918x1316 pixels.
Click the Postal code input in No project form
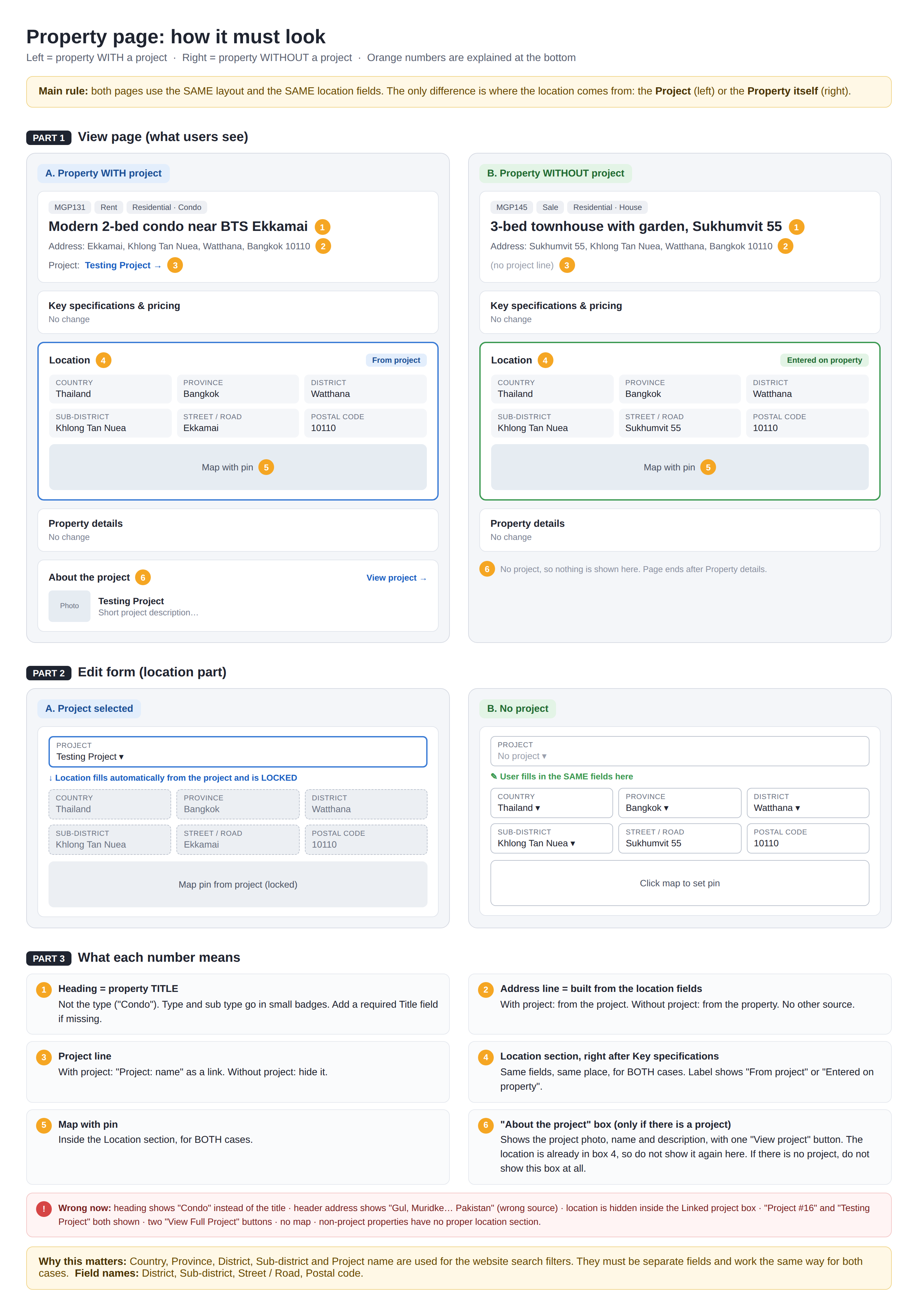pos(808,838)
